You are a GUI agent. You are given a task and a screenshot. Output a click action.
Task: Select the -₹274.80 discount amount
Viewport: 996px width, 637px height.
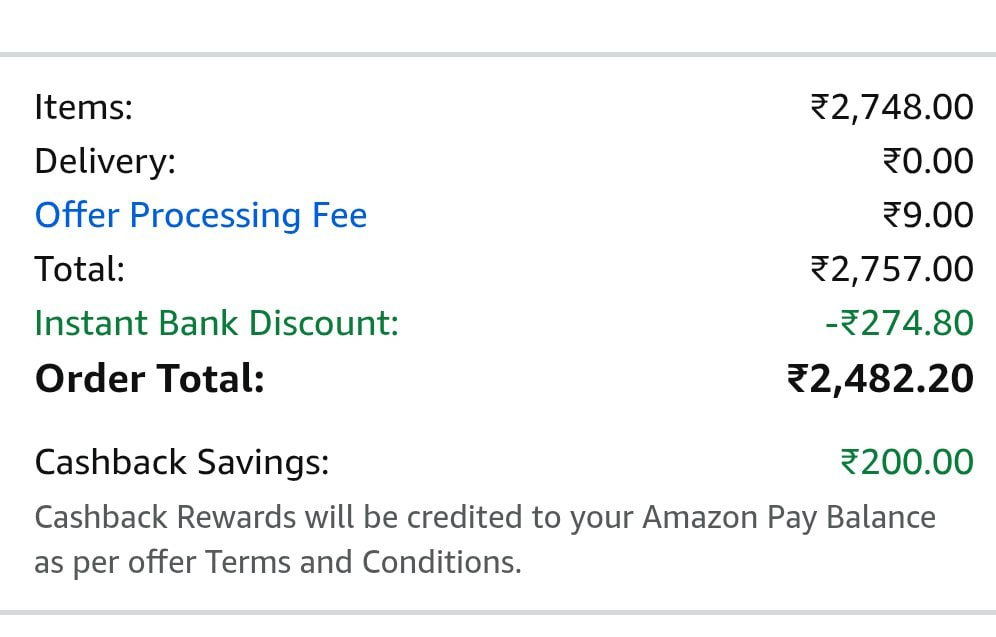[898, 323]
